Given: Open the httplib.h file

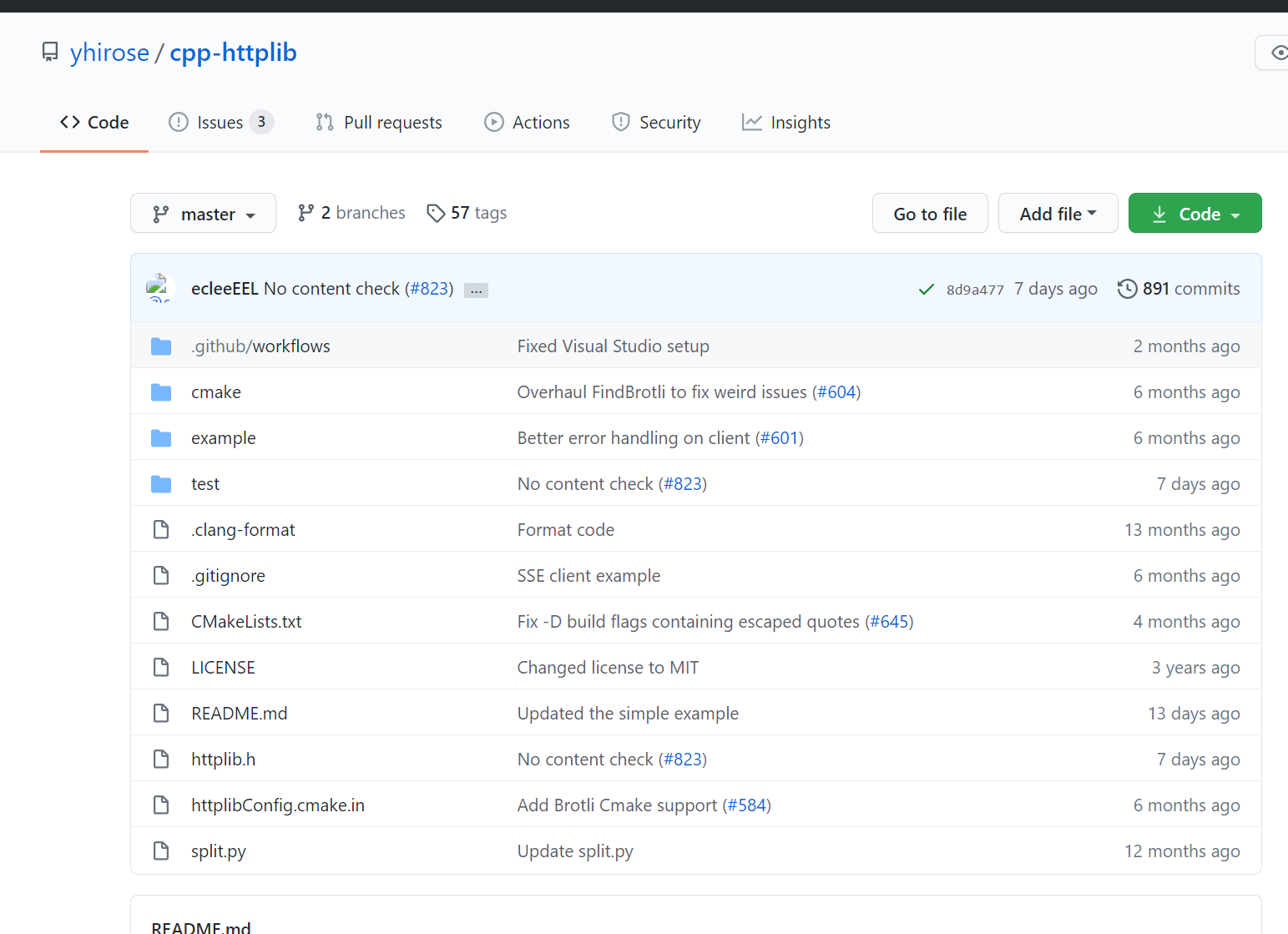Looking at the screenshot, I should (x=223, y=760).
